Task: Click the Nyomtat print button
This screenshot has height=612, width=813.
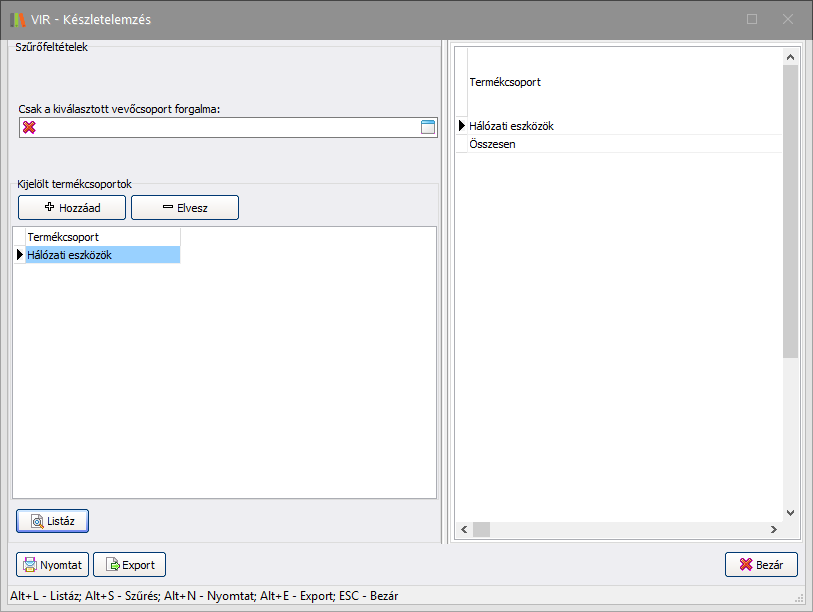Action: tap(52, 565)
